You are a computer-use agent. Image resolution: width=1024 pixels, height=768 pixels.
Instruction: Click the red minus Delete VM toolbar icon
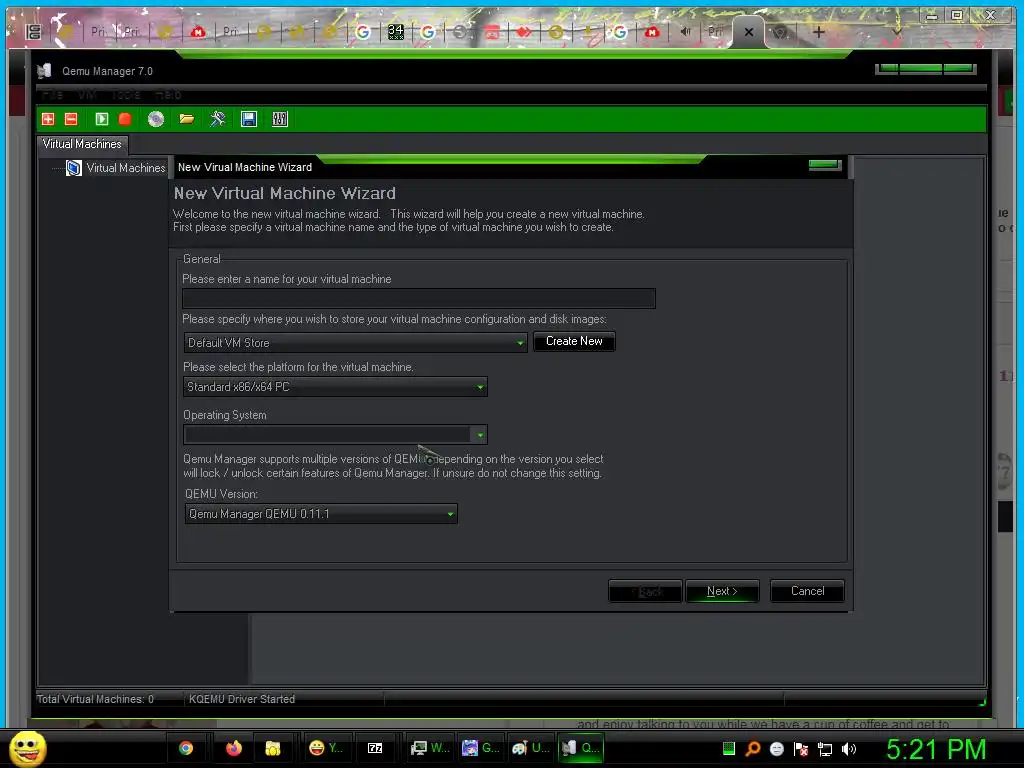[71, 119]
